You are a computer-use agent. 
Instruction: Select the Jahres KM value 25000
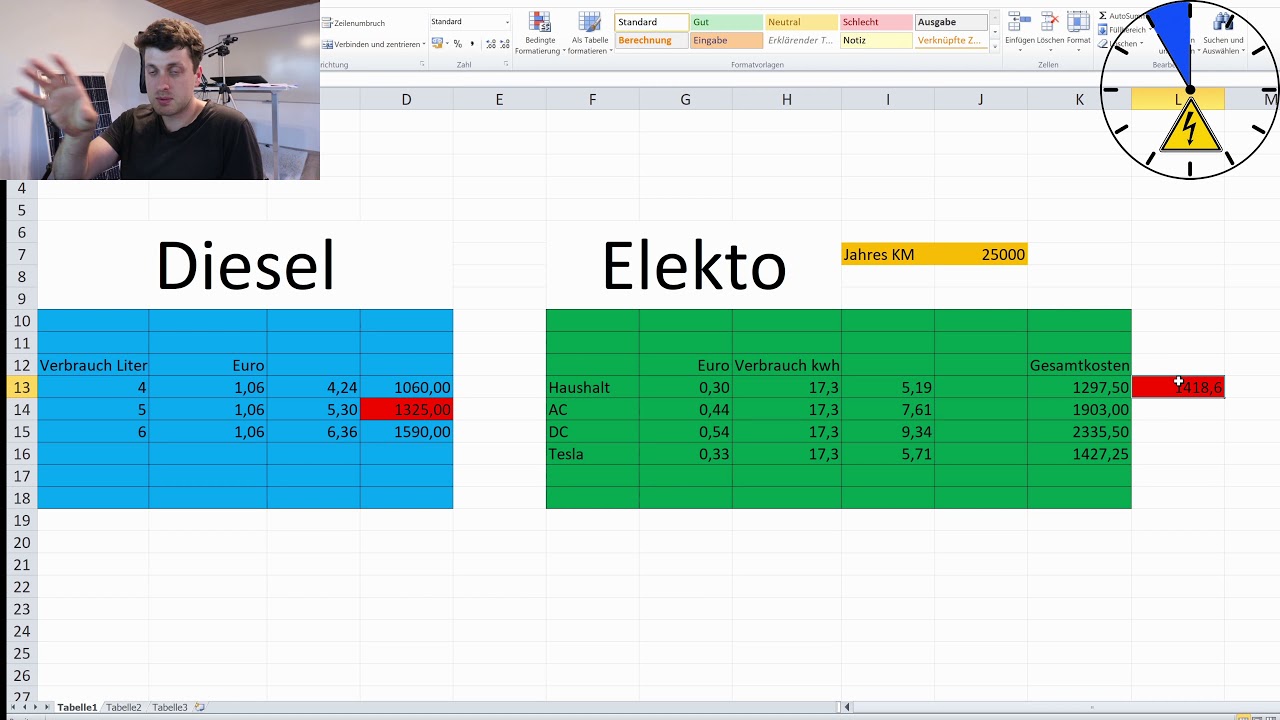pyautogui.click(x=981, y=254)
